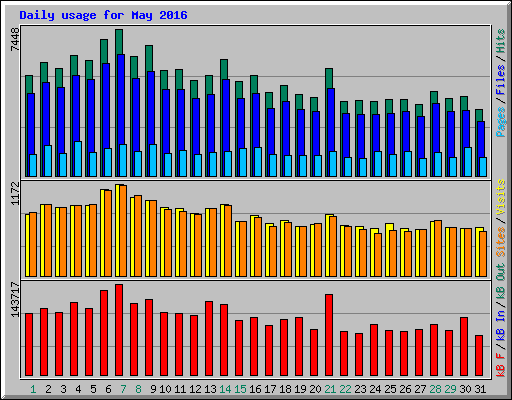Click day 16 on the x-axis
Screen dimensions: 512x400
click(255, 389)
